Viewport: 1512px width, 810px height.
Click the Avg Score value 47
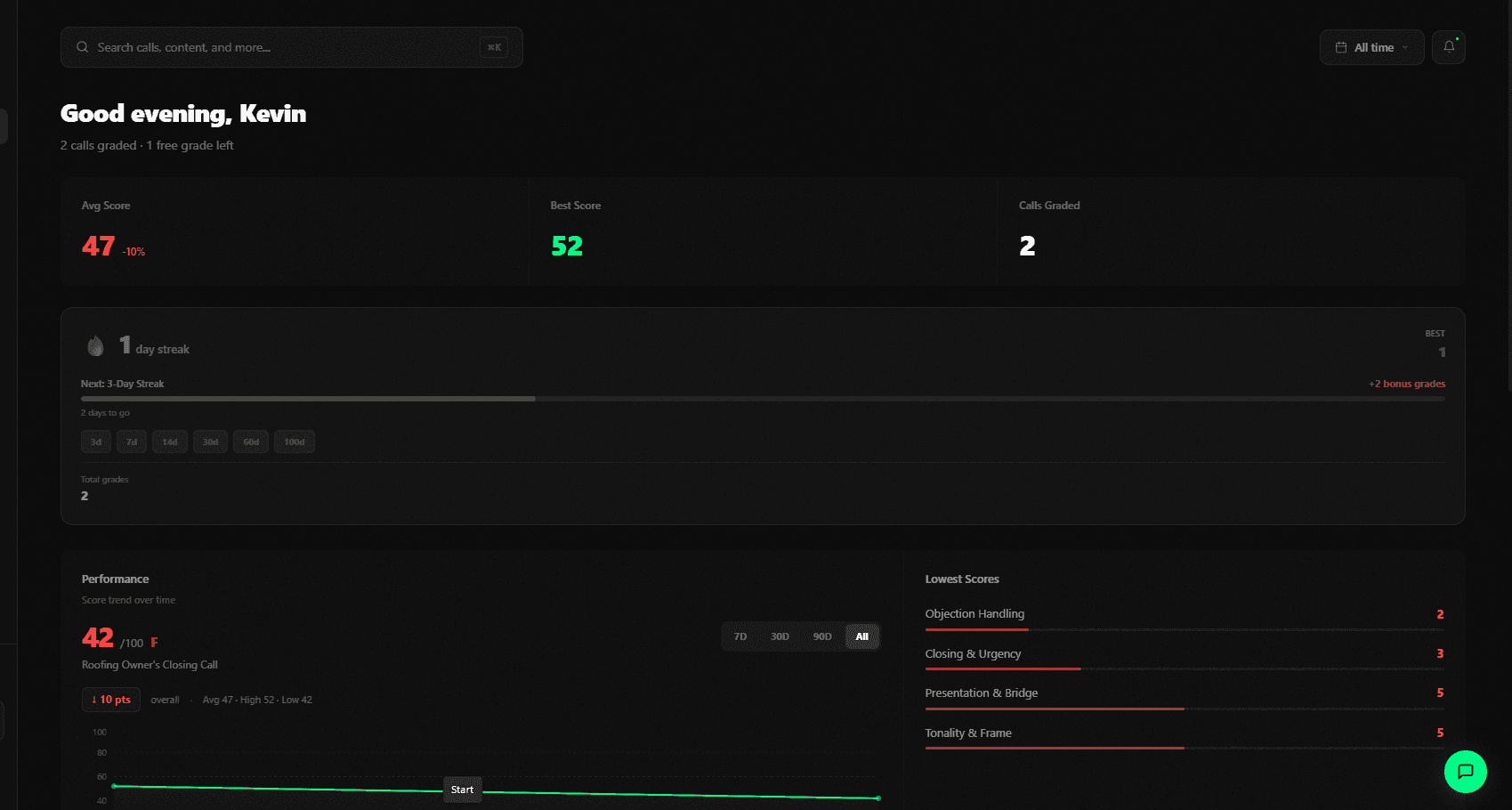pyautogui.click(x=98, y=246)
